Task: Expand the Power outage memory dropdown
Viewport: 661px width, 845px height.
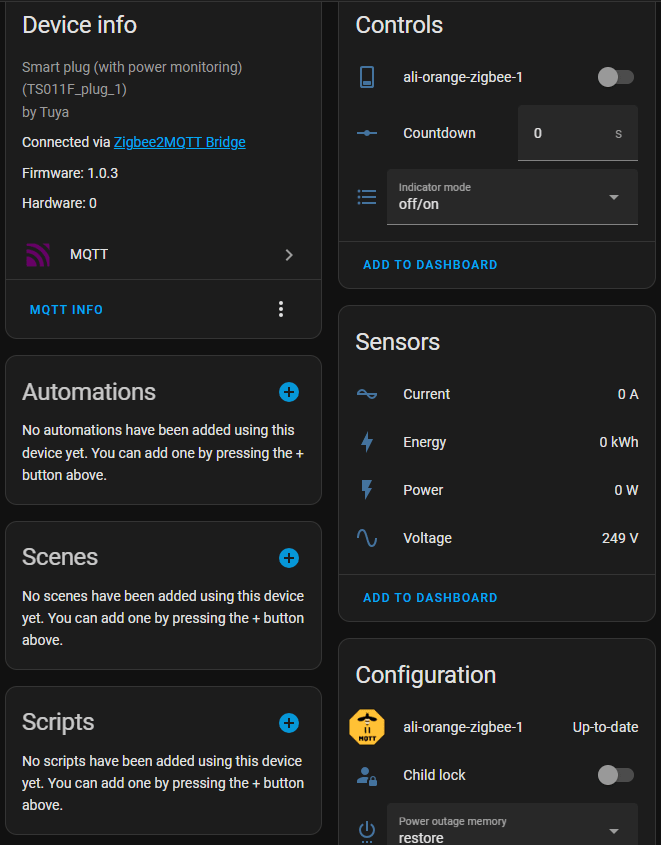Action: pyautogui.click(x=512, y=828)
